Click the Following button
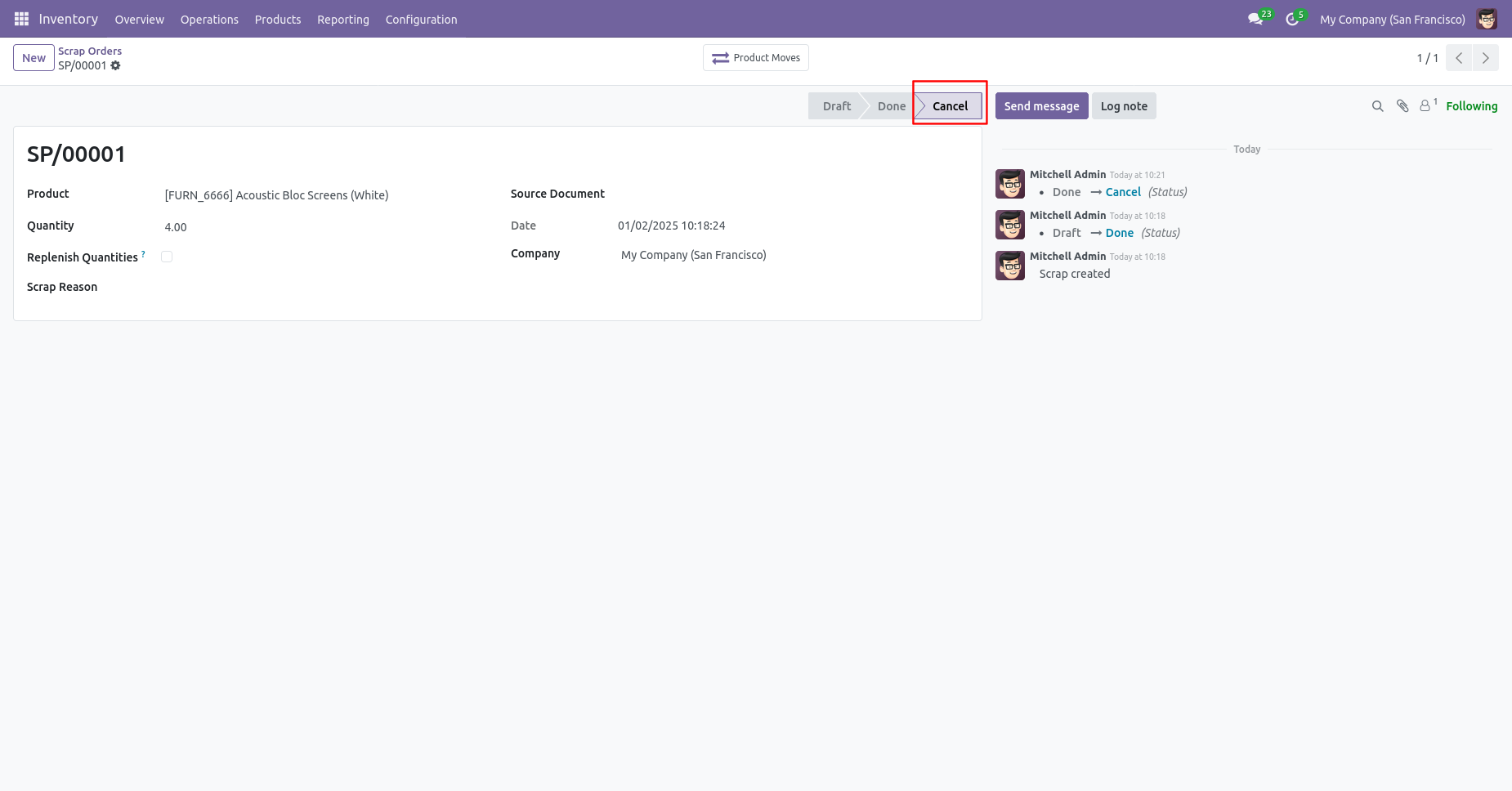1512x791 pixels. pyautogui.click(x=1471, y=106)
